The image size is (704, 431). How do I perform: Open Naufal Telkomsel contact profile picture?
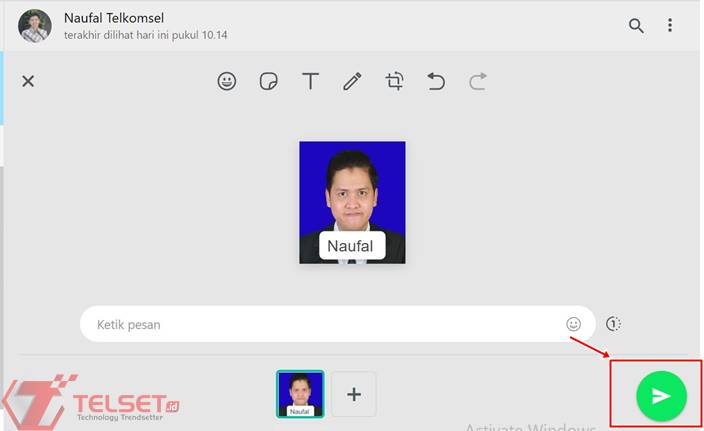coord(35,26)
